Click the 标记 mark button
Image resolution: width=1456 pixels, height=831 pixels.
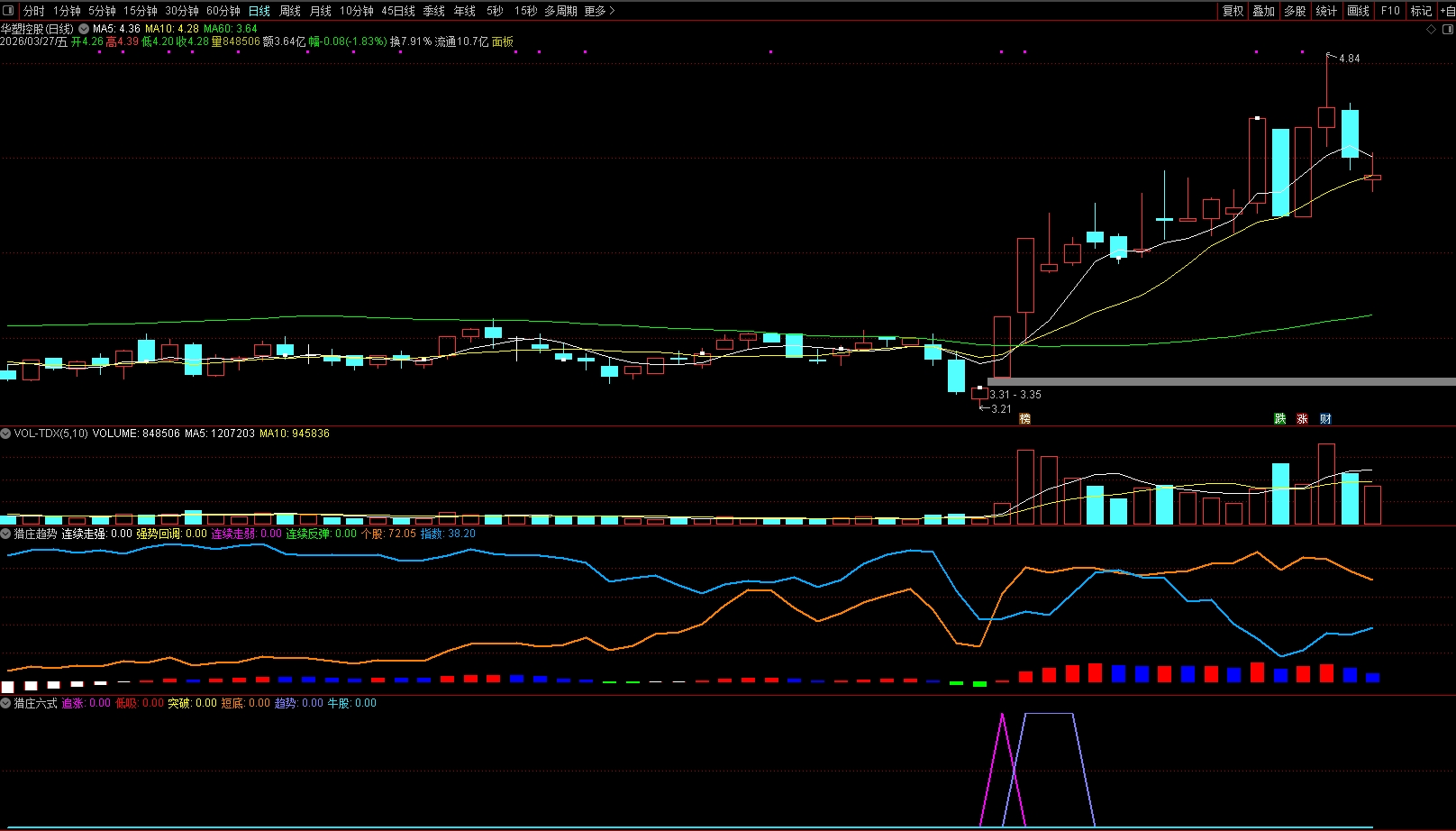[x=1421, y=11]
